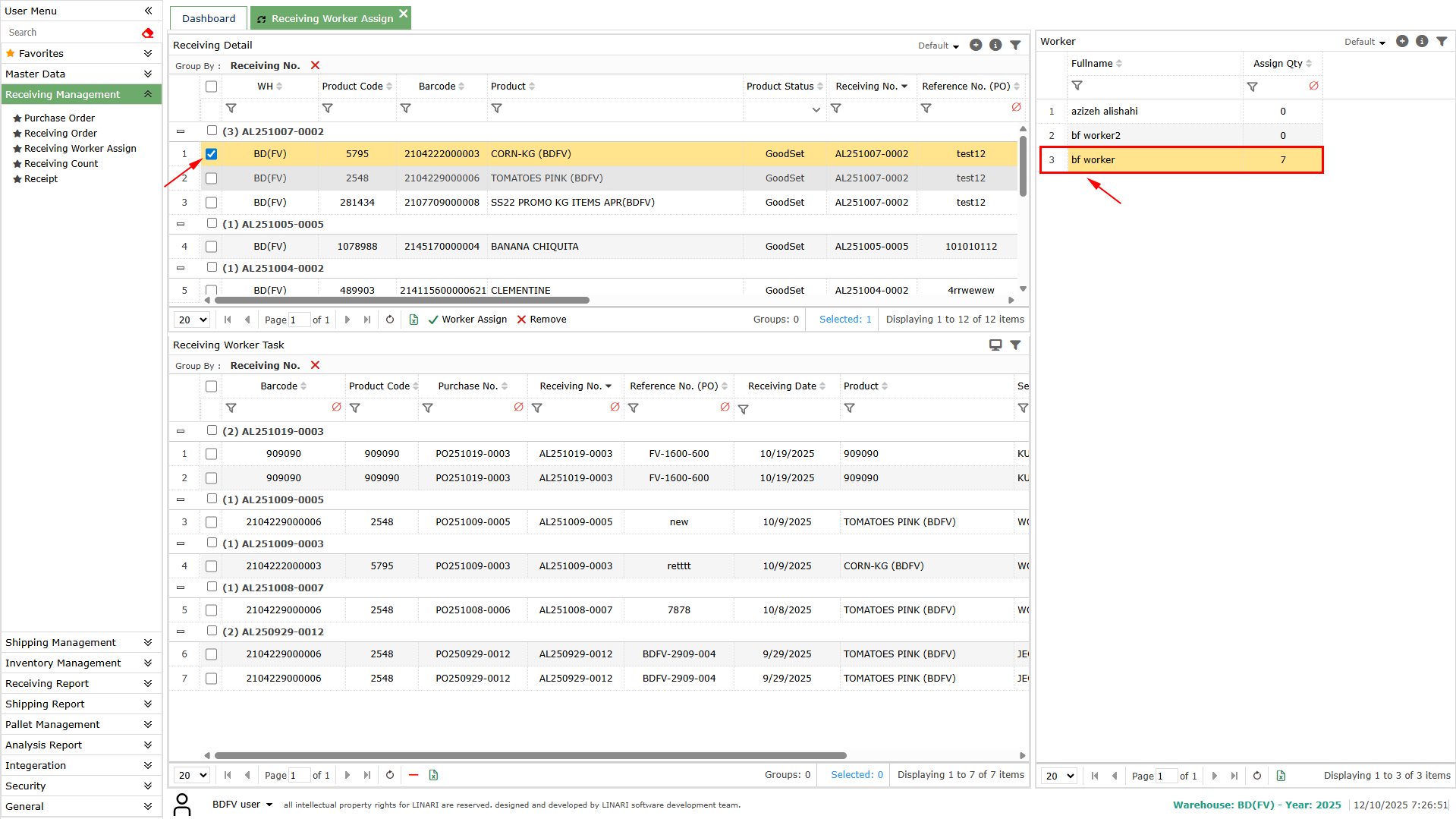1456x819 pixels.
Task: Open the filter icon in Receiving Detail header
Action: [x=1015, y=46]
